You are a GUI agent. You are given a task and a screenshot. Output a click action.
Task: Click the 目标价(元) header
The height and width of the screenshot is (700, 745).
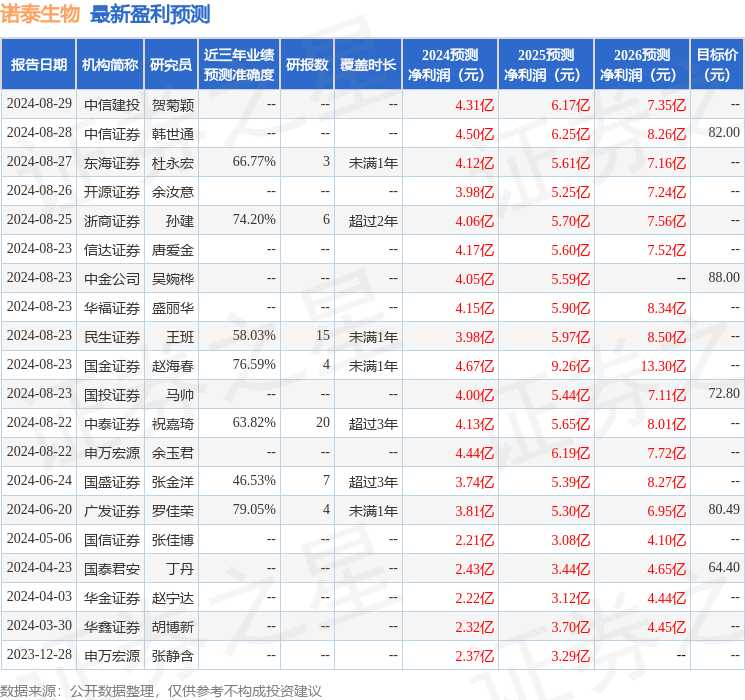coord(717,65)
